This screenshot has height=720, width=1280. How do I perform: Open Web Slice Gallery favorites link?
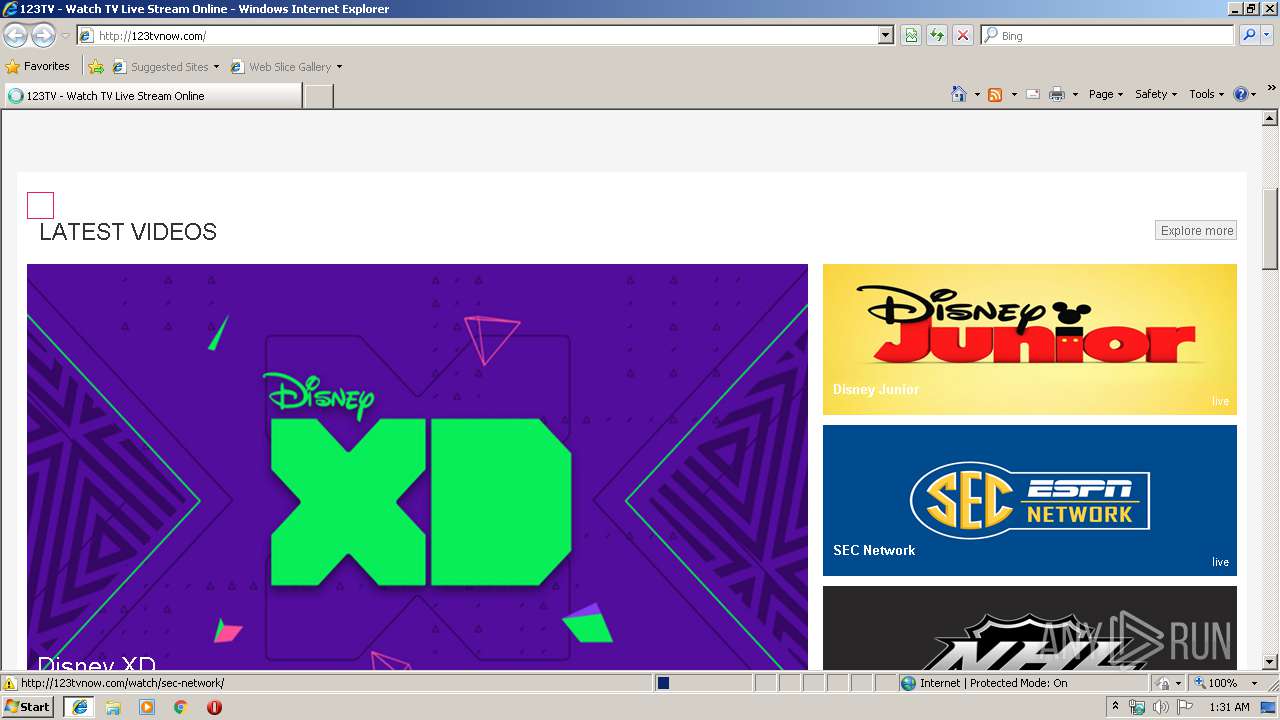286,67
